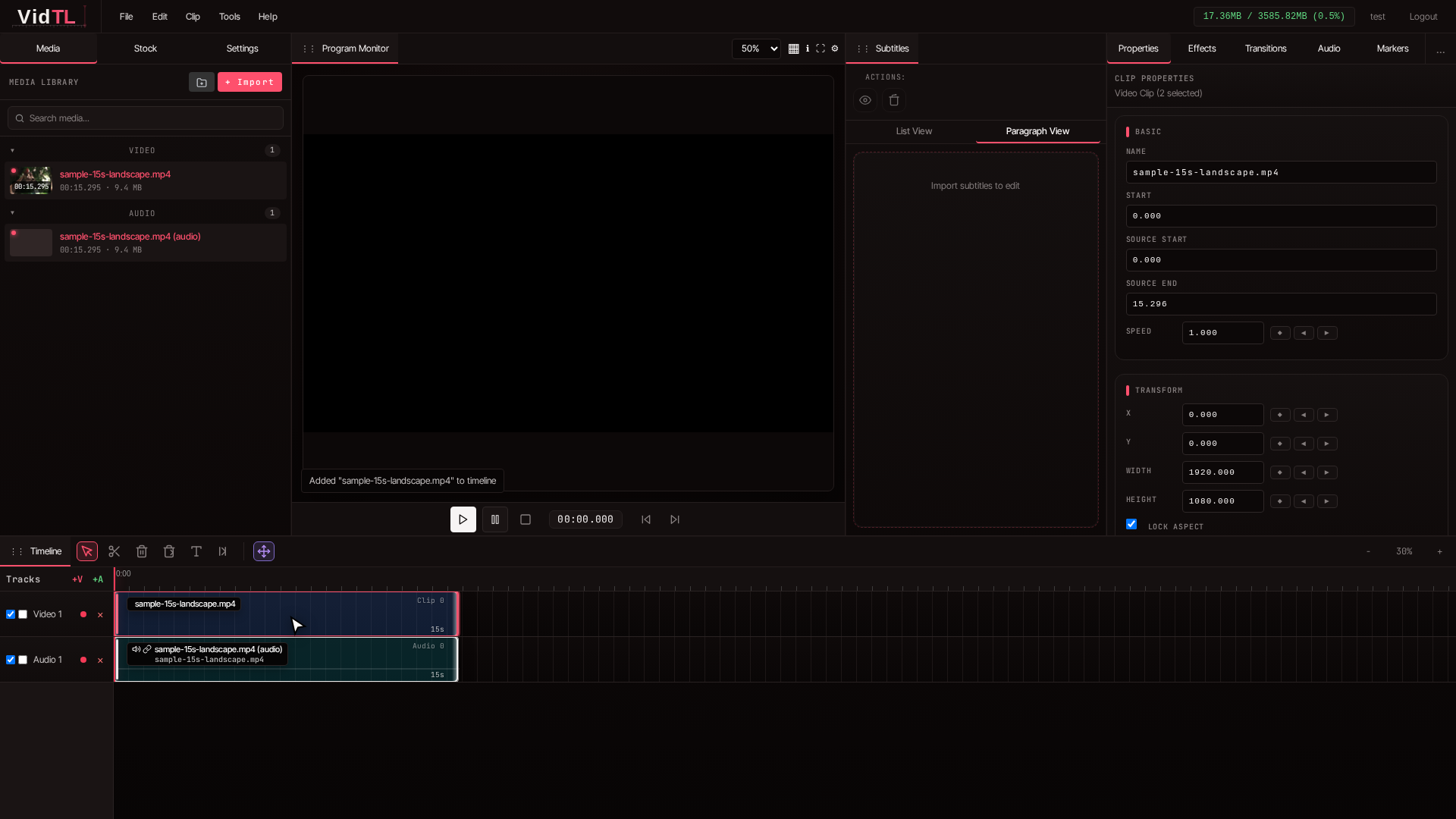Switch to the Effects tab
1456x819 pixels.
(1202, 49)
